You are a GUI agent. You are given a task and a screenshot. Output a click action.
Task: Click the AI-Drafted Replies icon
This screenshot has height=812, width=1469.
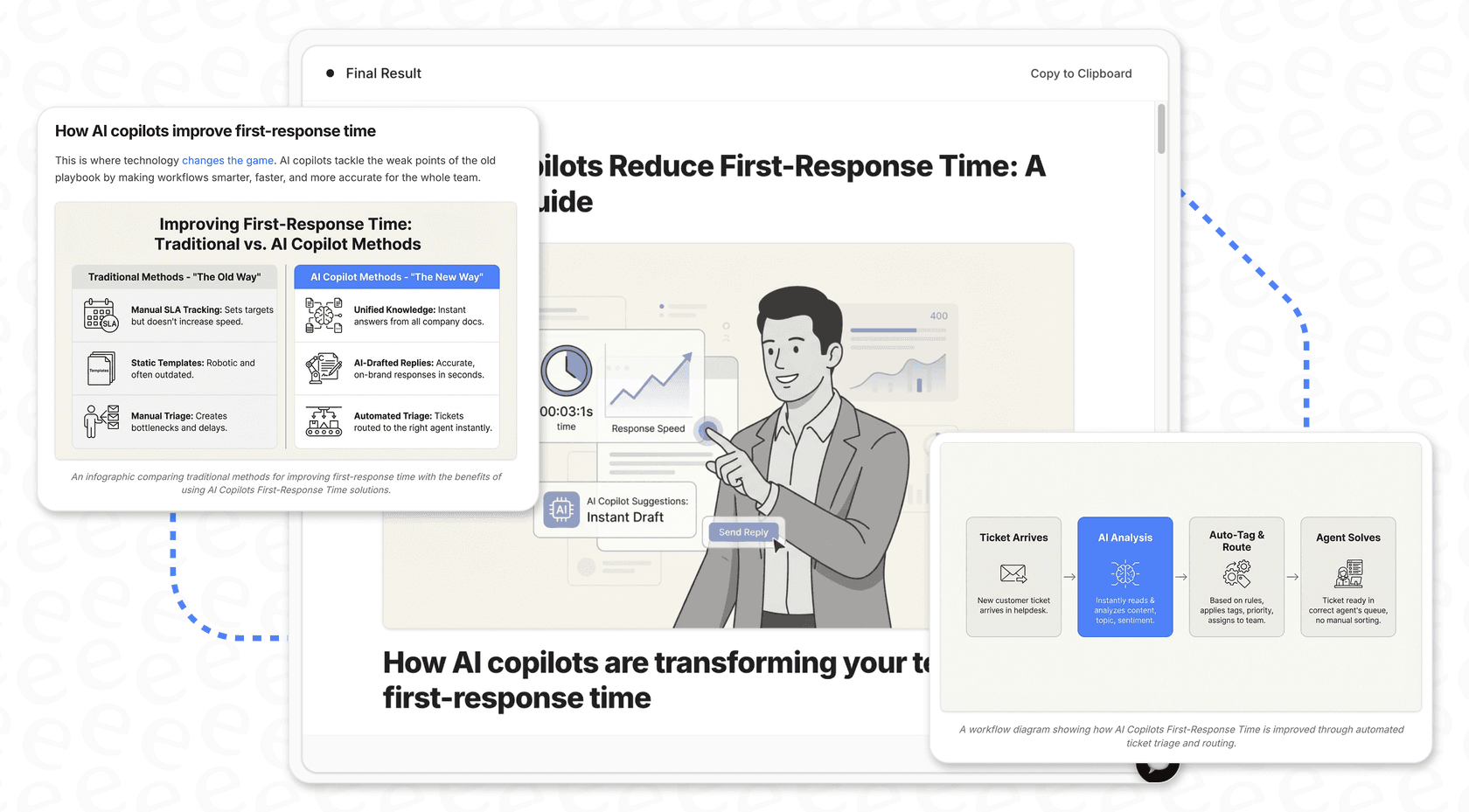coord(324,369)
